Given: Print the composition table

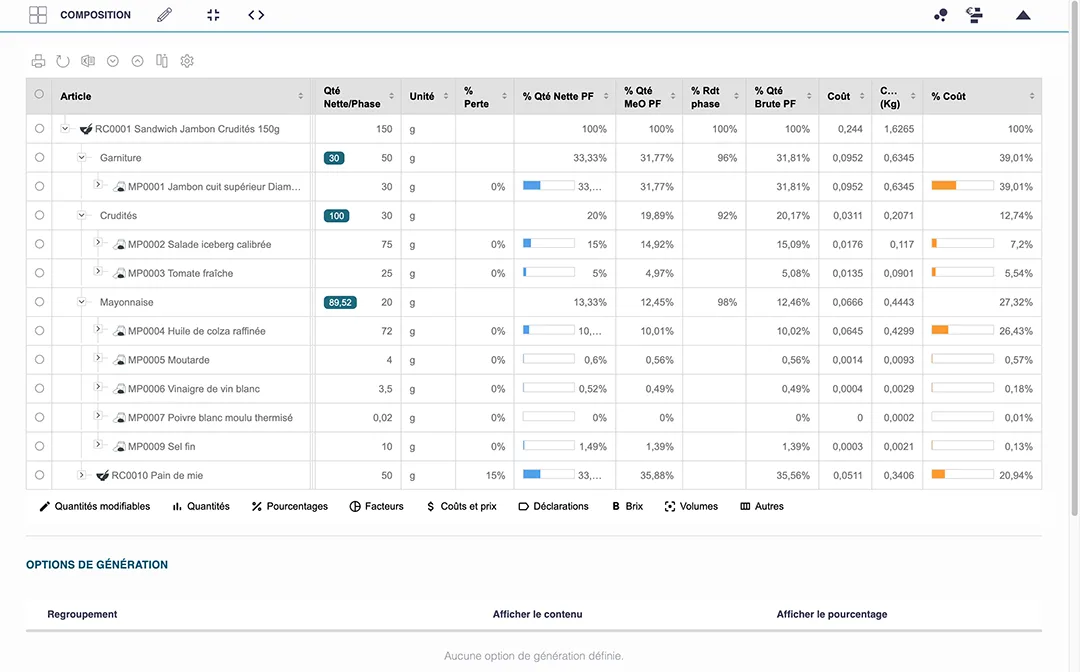Looking at the screenshot, I should pyautogui.click(x=39, y=61).
